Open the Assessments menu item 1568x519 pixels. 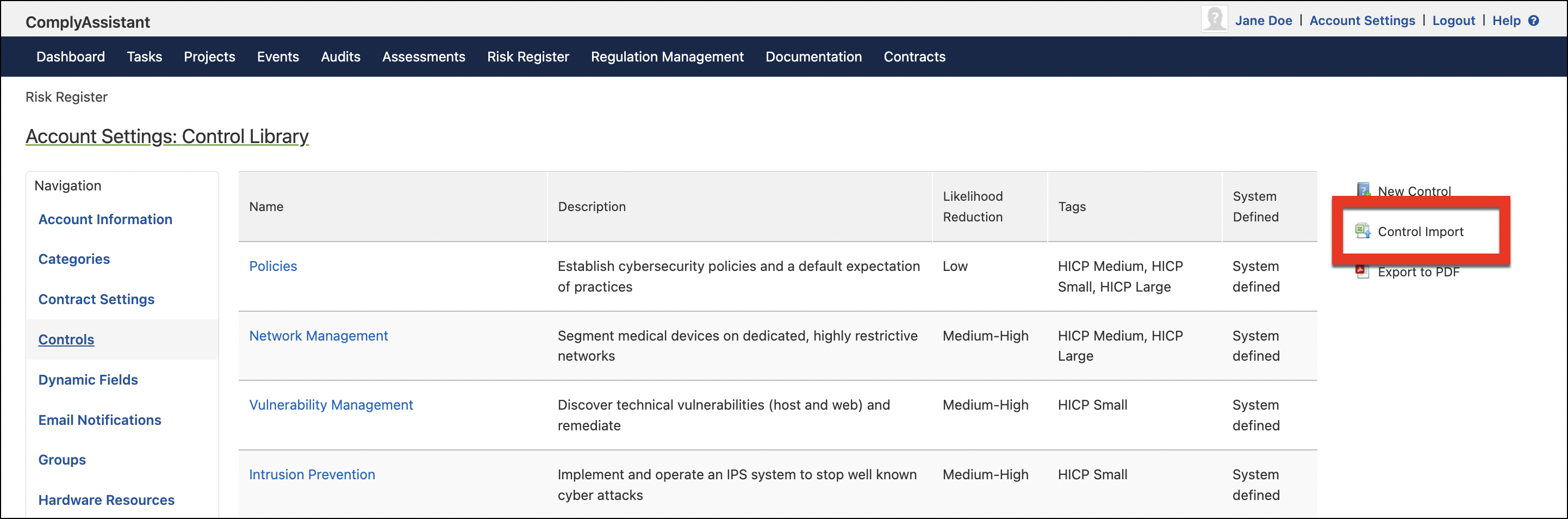pos(424,57)
